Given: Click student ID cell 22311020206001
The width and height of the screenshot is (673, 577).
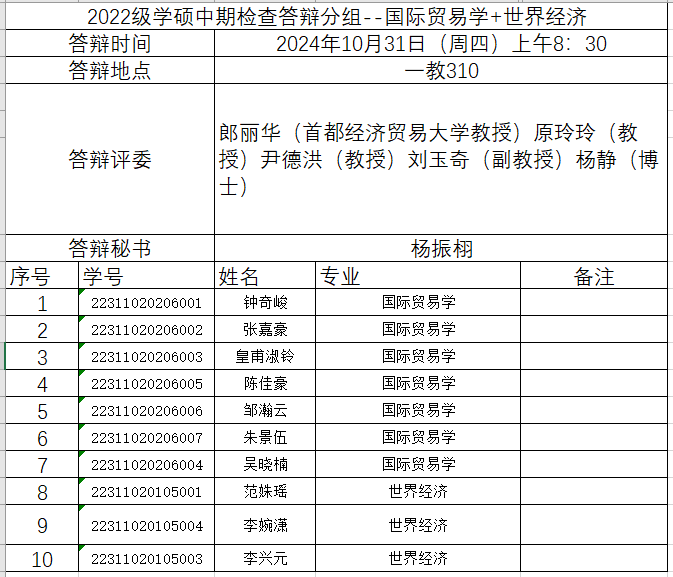Looking at the screenshot, I should click(146, 303).
